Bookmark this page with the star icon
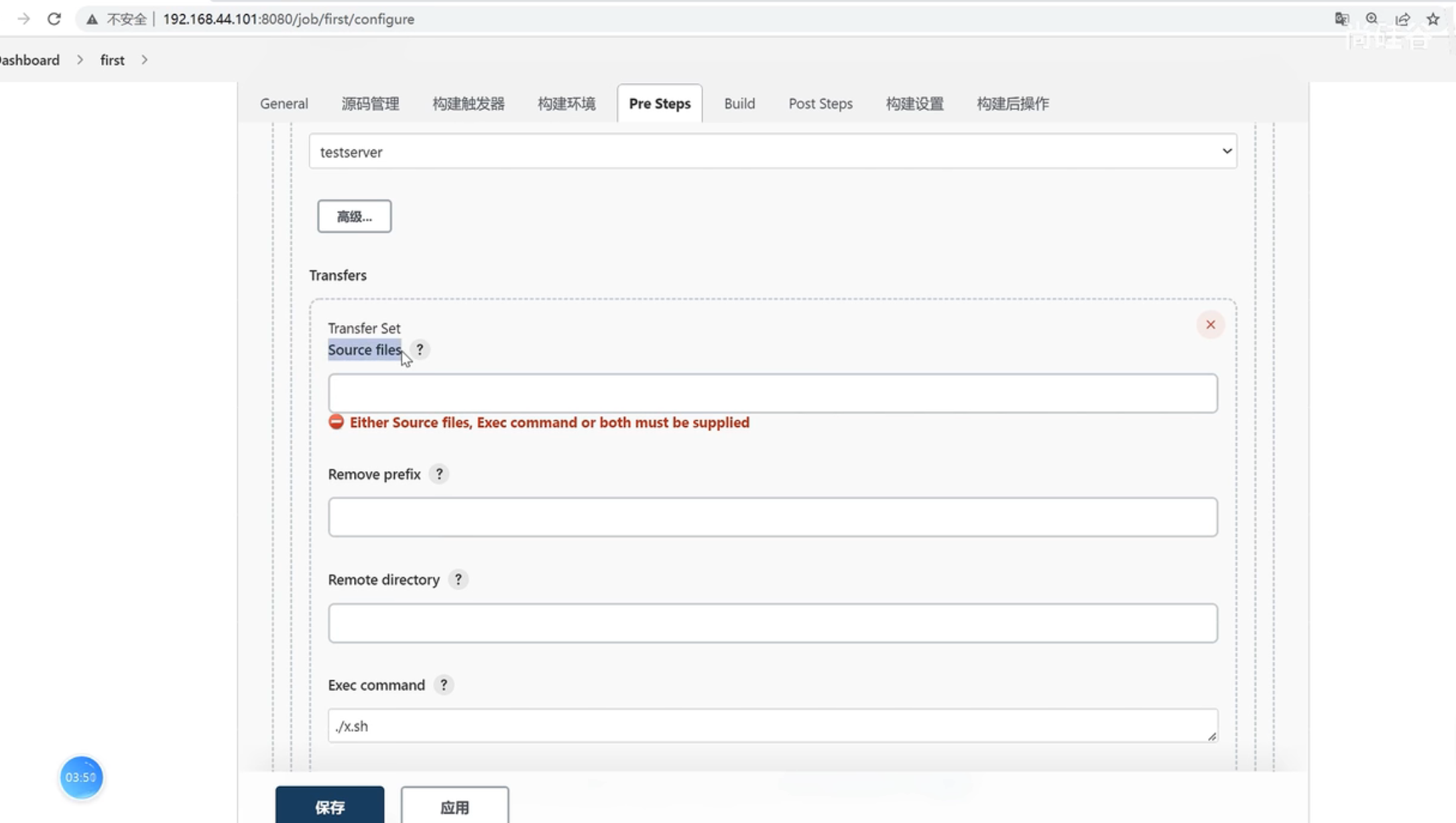The image size is (1456, 823). 1433,19
